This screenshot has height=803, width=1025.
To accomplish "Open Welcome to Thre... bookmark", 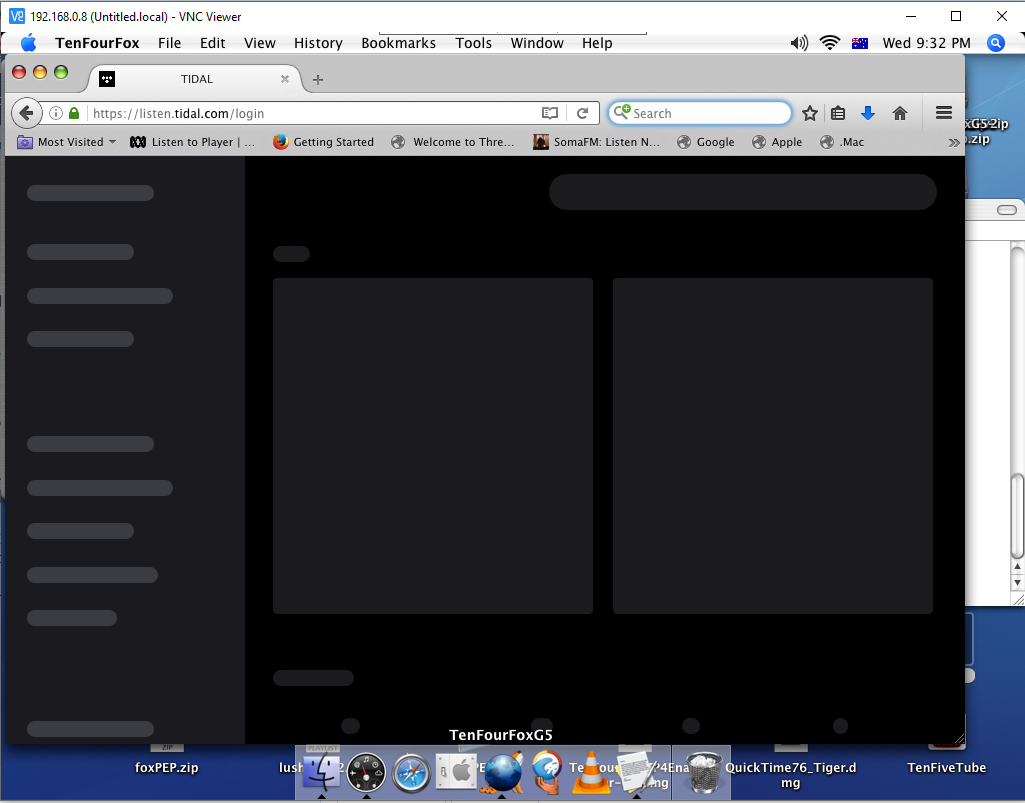I will 452,142.
